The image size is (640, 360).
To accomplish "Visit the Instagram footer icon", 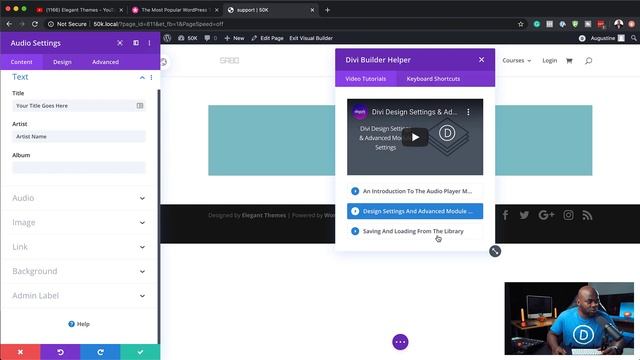I will click(568, 215).
